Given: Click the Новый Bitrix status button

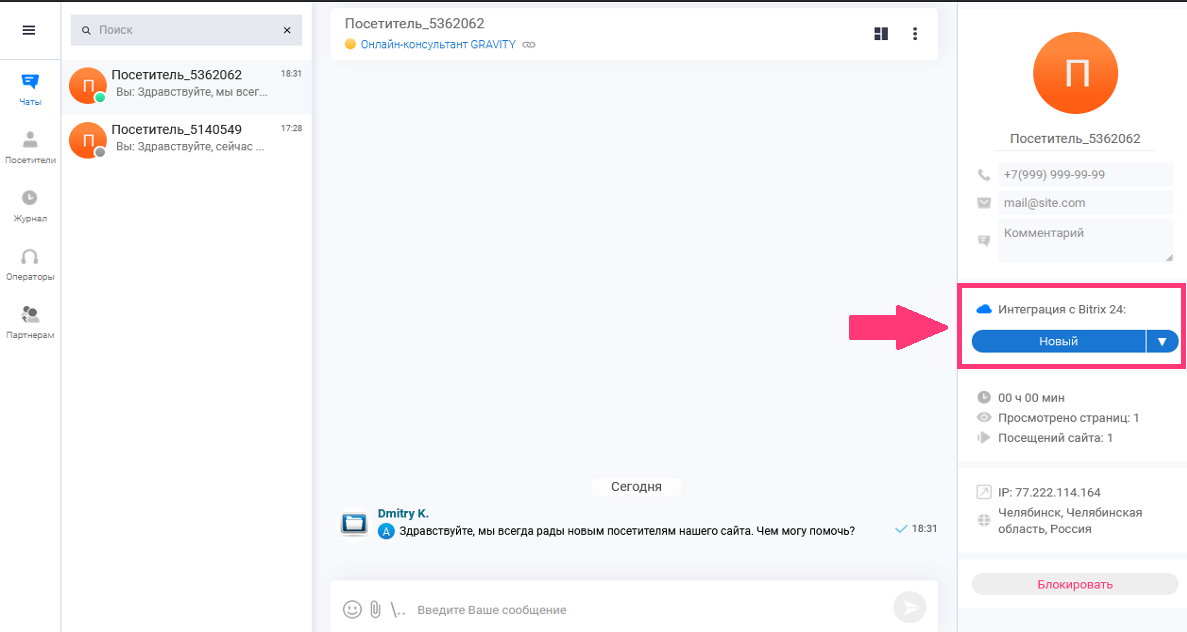Looking at the screenshot, I should click(x=1058, y=341).
